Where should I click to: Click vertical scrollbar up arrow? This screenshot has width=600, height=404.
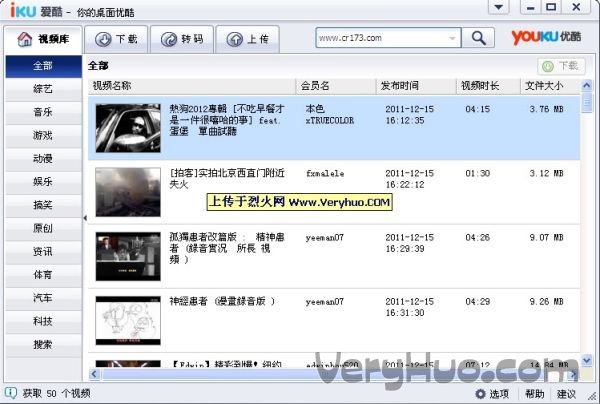[587, 86]
